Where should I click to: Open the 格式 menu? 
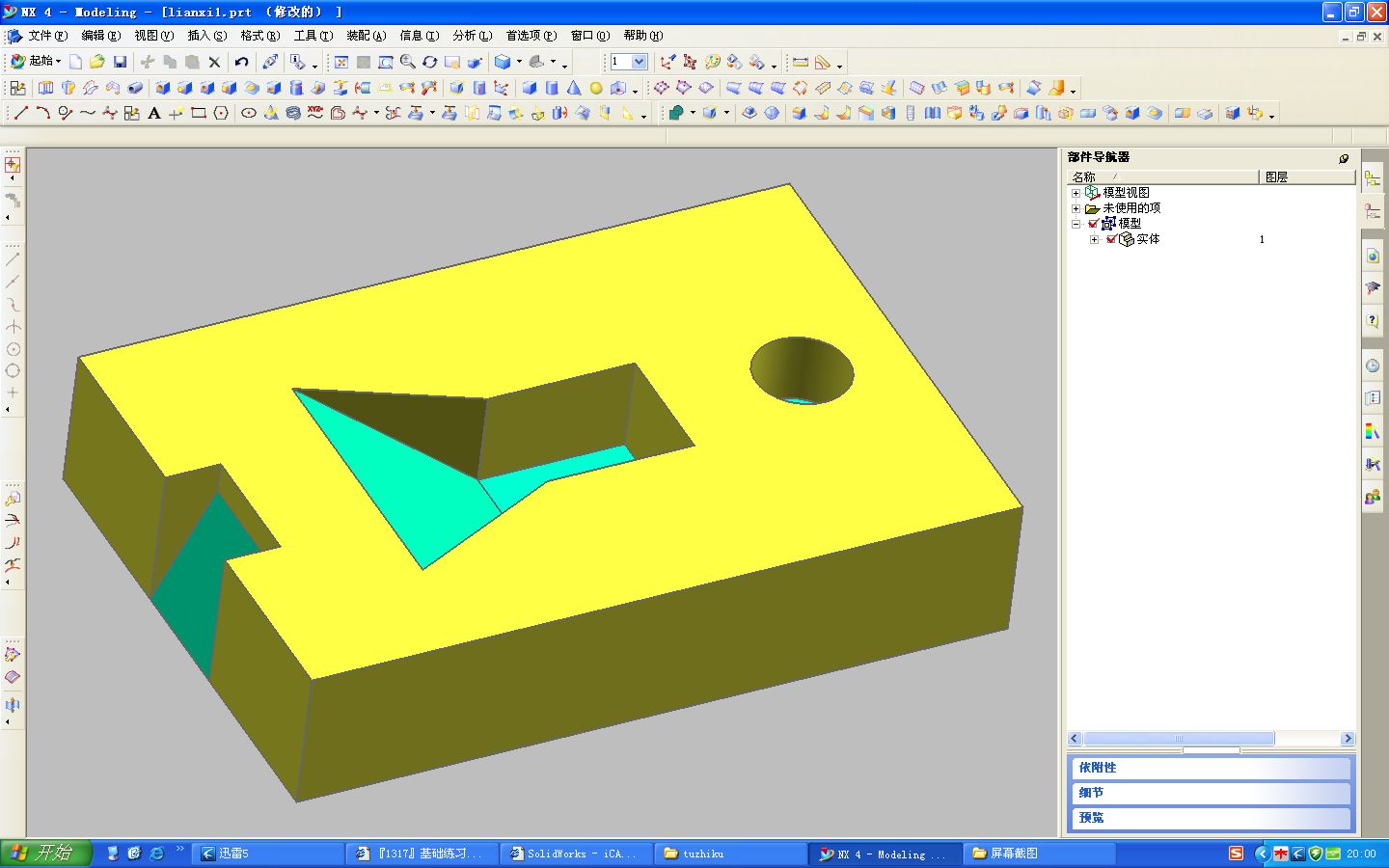coord(259,36)
